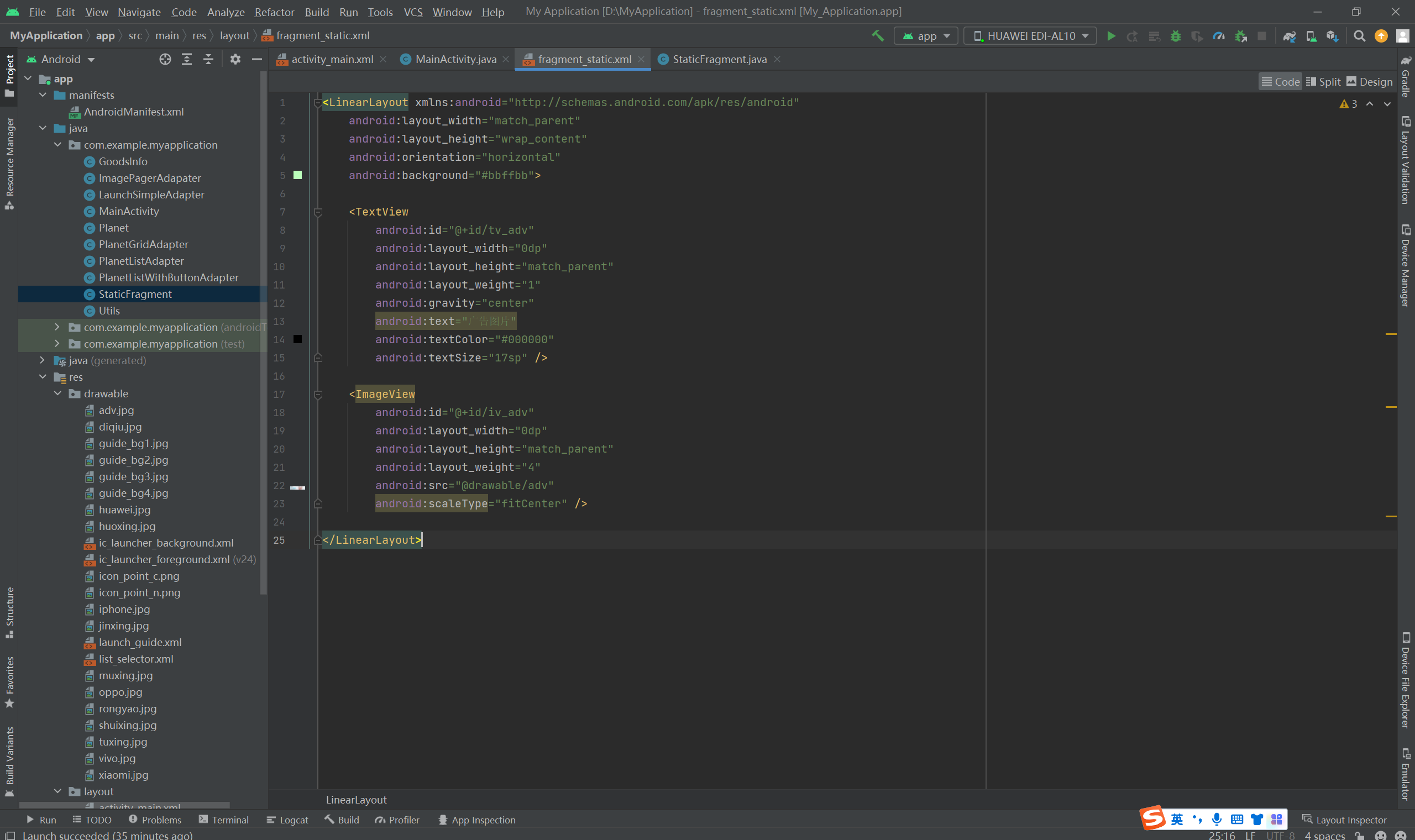This screenshot has height=840, width=1415.
Task: Collapse the drawable folder in tree
Action: coord(57,393)
